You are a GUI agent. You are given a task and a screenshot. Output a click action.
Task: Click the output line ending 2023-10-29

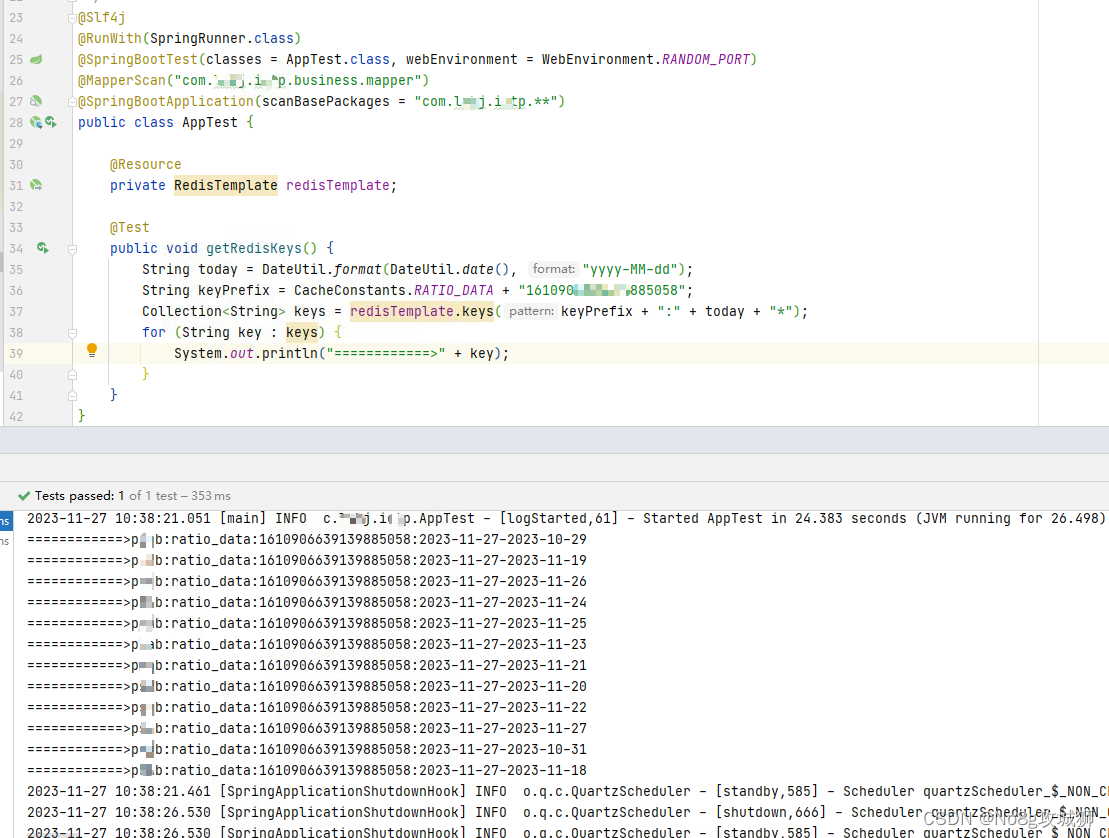point(307,540)
